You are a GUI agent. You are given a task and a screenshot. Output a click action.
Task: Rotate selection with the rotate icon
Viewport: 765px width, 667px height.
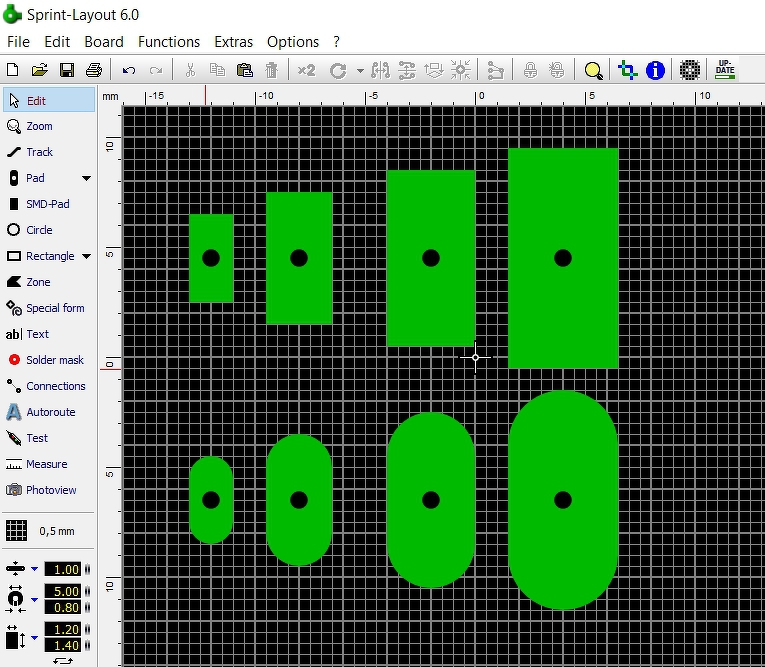point(338,71)
